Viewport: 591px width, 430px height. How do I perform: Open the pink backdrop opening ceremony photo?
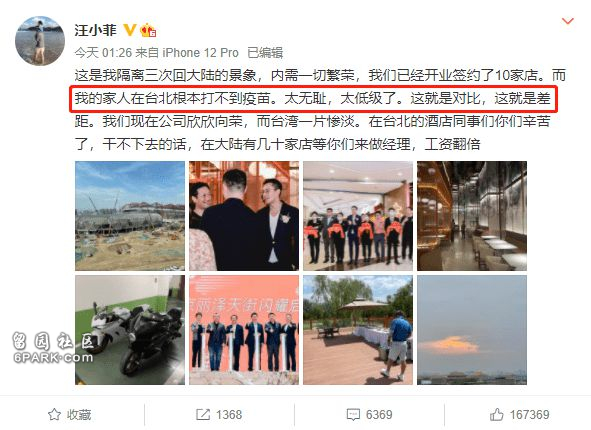click(x=244, y=330)
